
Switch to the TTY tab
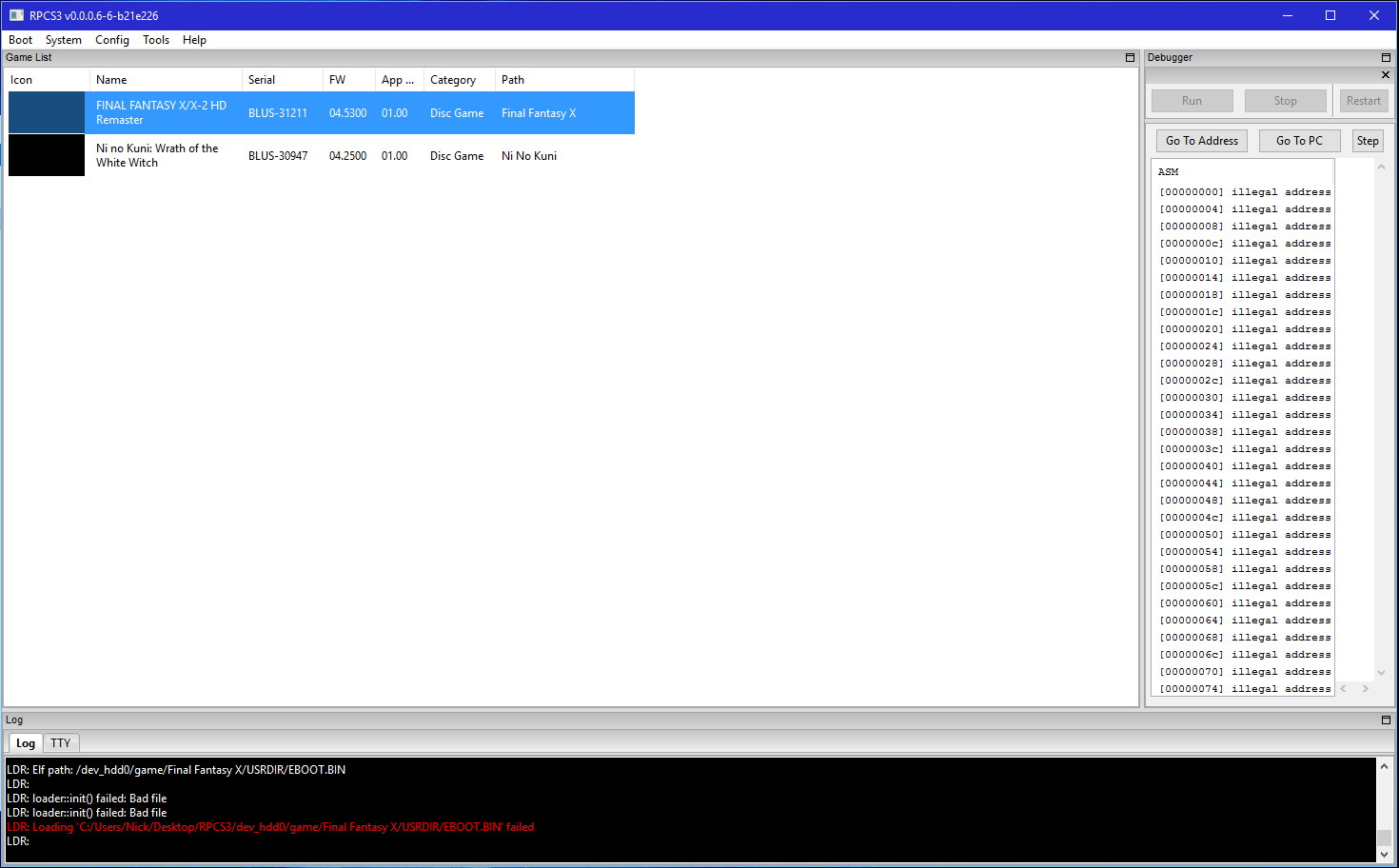[61, 743]
